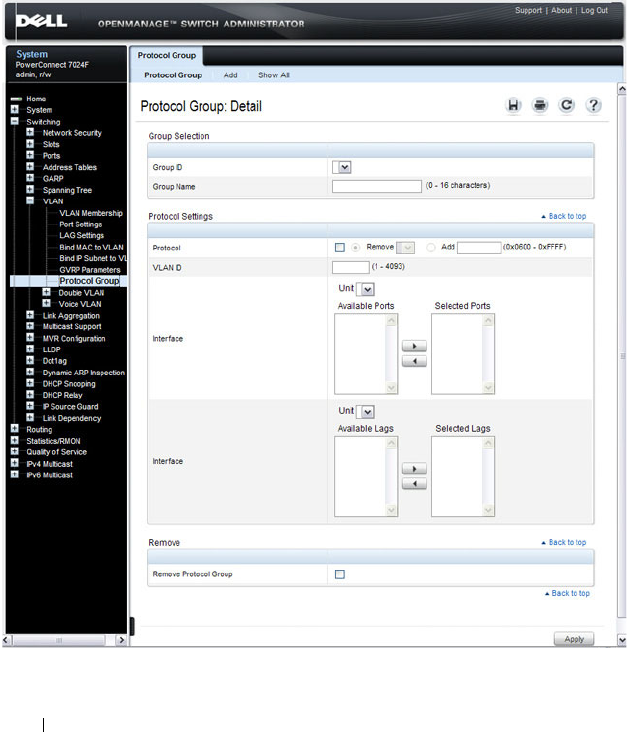641x732 pixels.
Task: Open Unit dropdown above Available Lags
Action: [x=366, y=412]
